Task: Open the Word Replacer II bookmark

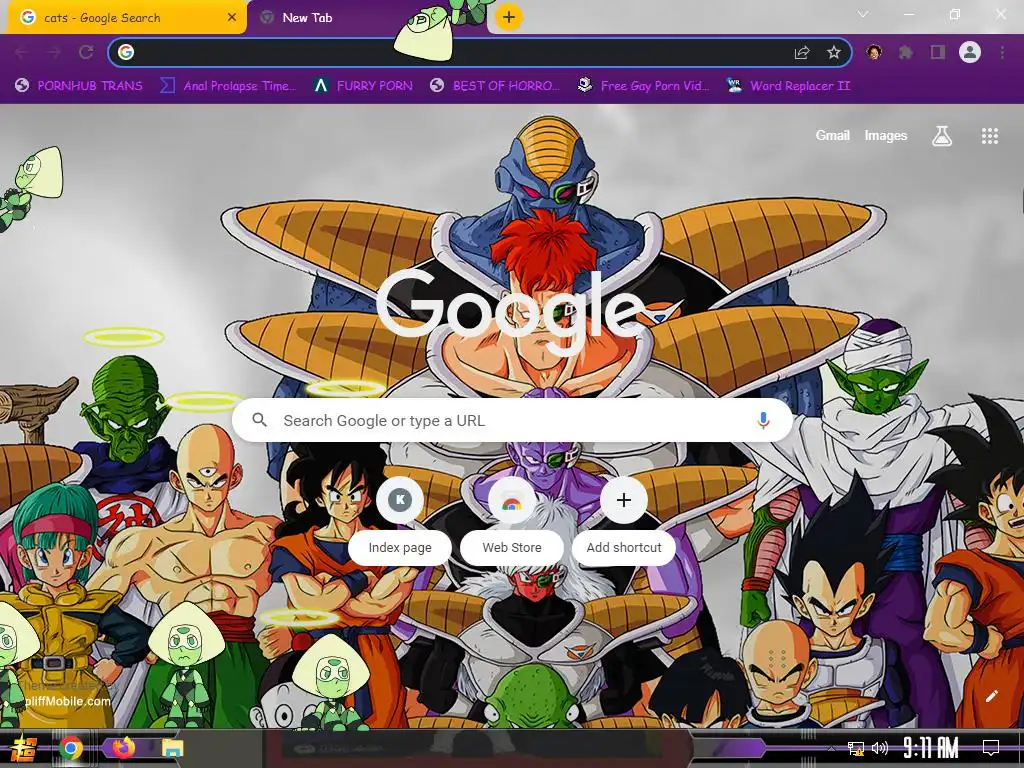Action: click(788, 86)
